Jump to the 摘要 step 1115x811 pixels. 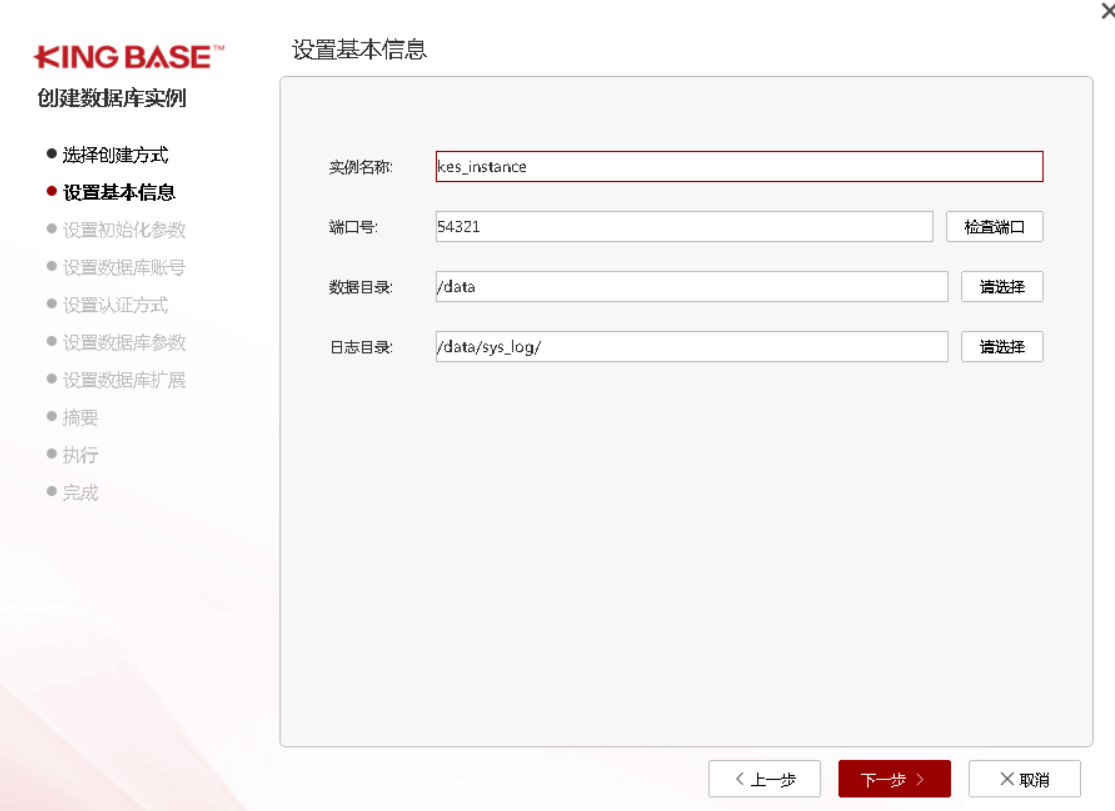[x=80, y=418]
